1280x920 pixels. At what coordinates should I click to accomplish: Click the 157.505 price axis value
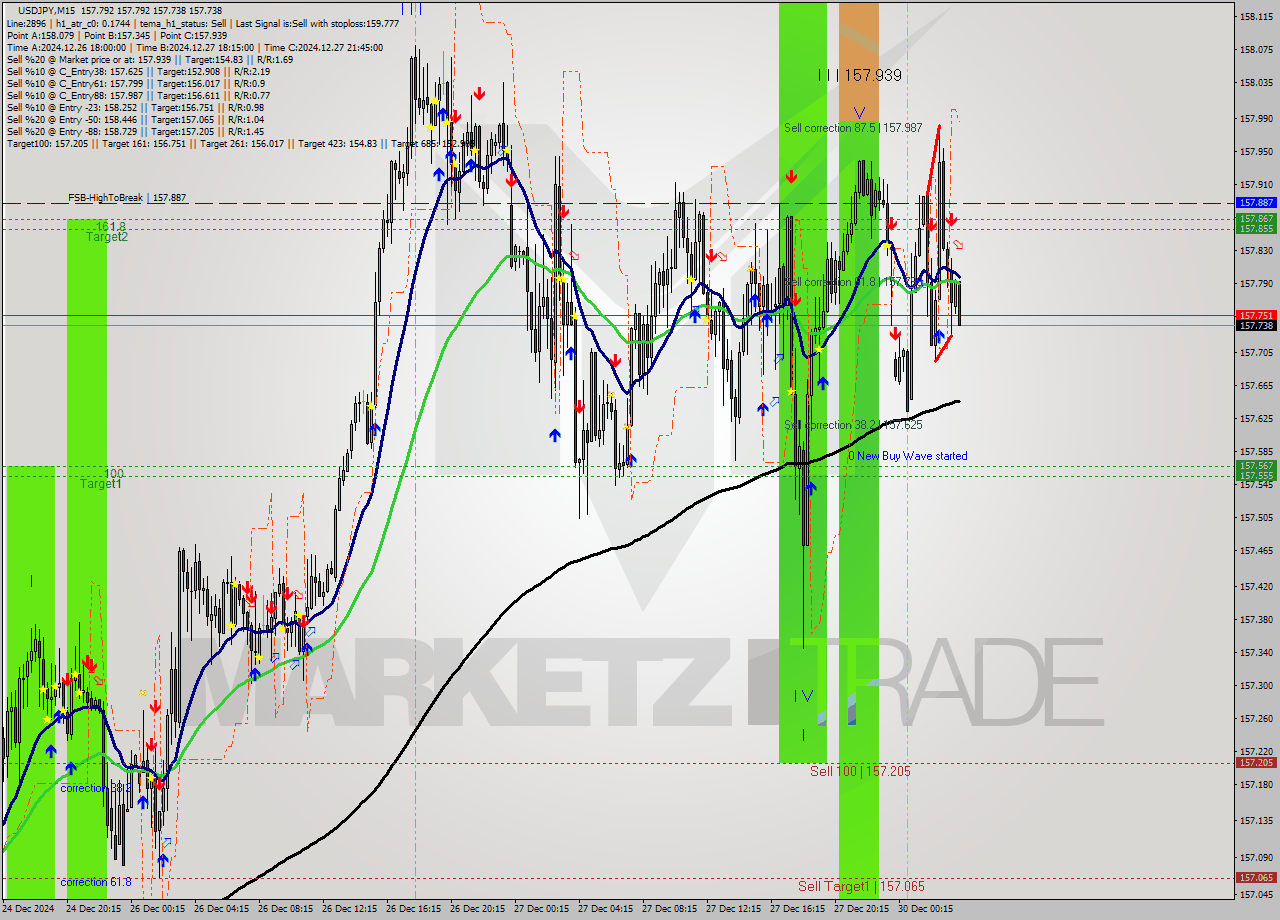click(x=1257, y=517)
